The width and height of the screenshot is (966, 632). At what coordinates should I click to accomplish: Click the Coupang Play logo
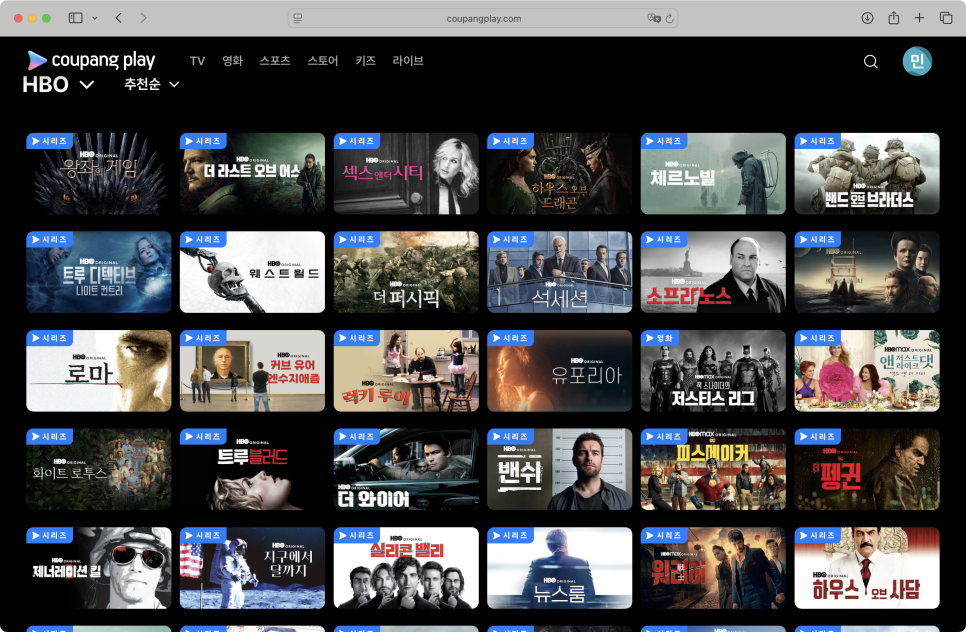91,60
